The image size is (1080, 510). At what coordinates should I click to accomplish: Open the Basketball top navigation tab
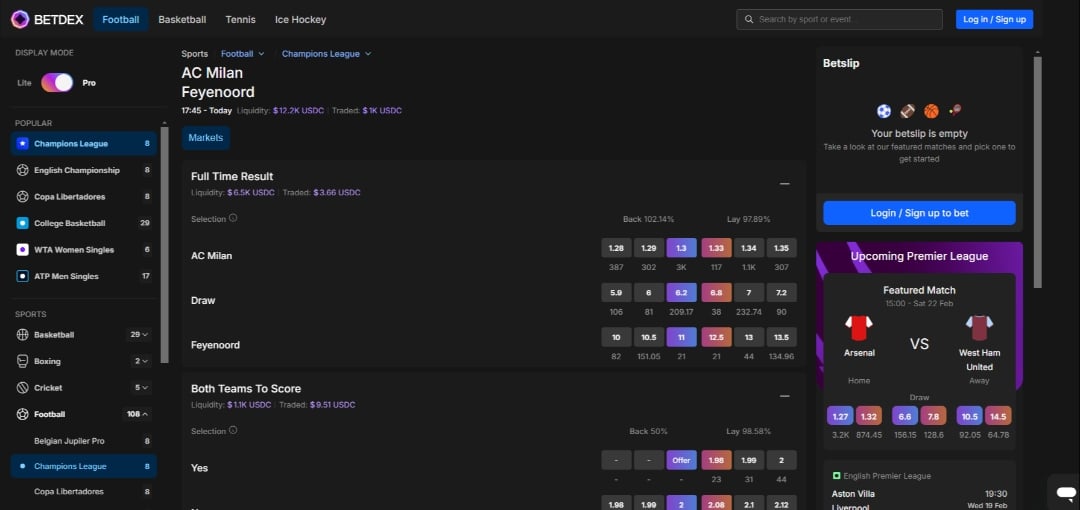pyautogui.click(x=182, y=19)
